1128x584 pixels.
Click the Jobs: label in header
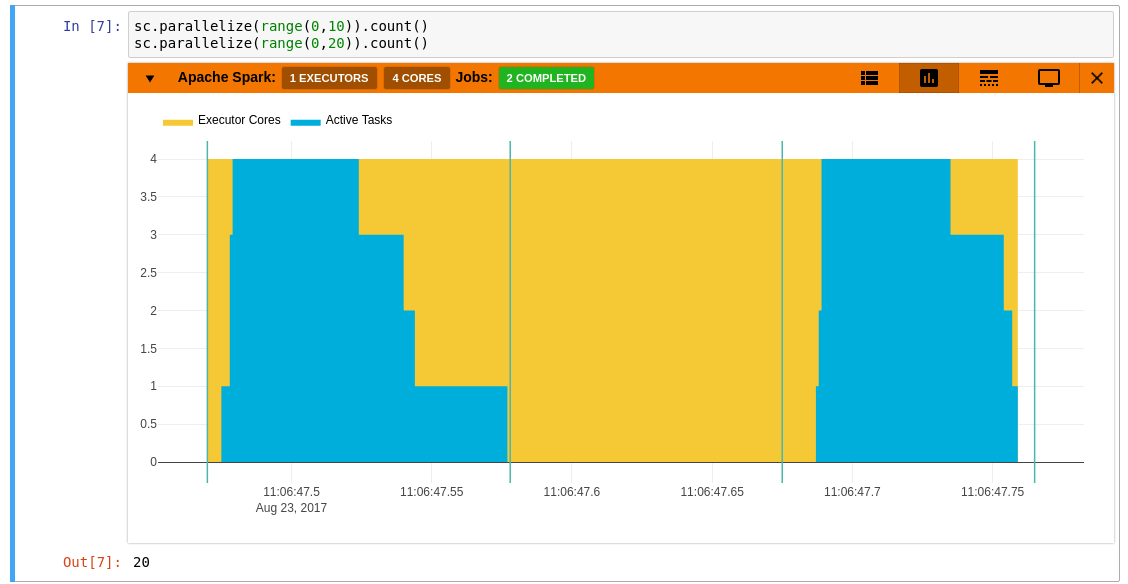coord(474,78)
